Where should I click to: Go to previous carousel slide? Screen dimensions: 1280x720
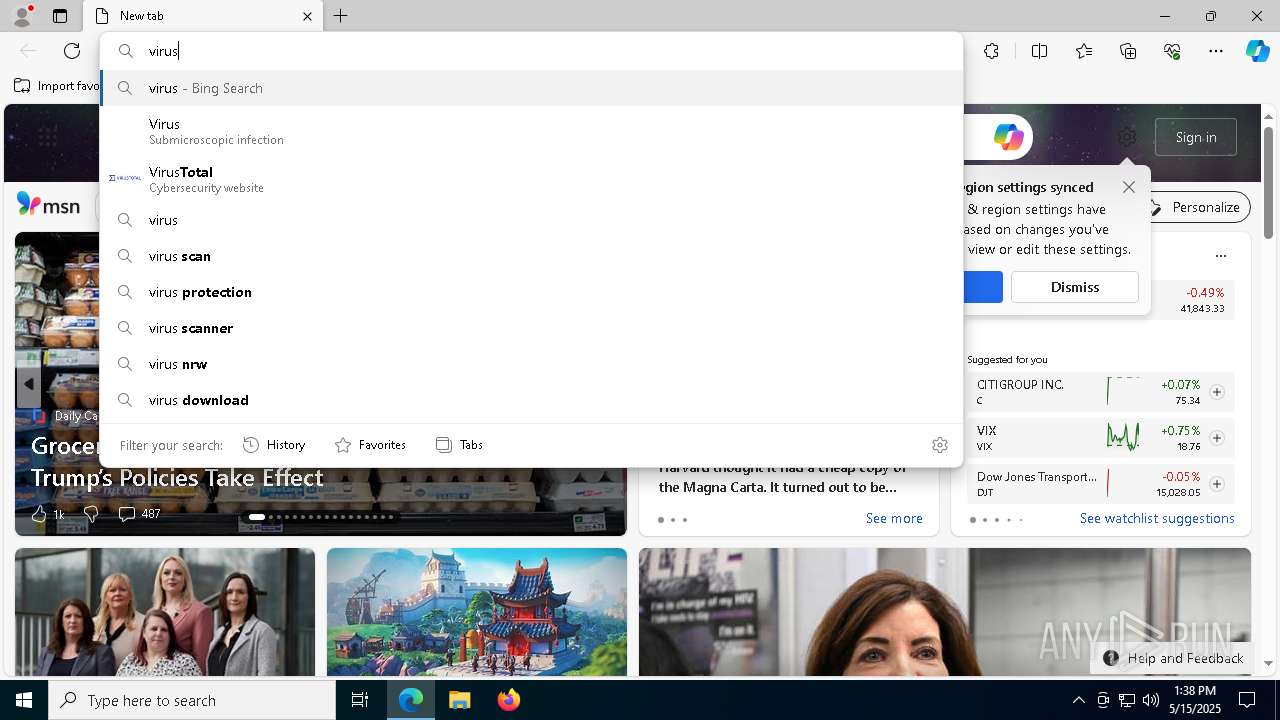[29, 384]
